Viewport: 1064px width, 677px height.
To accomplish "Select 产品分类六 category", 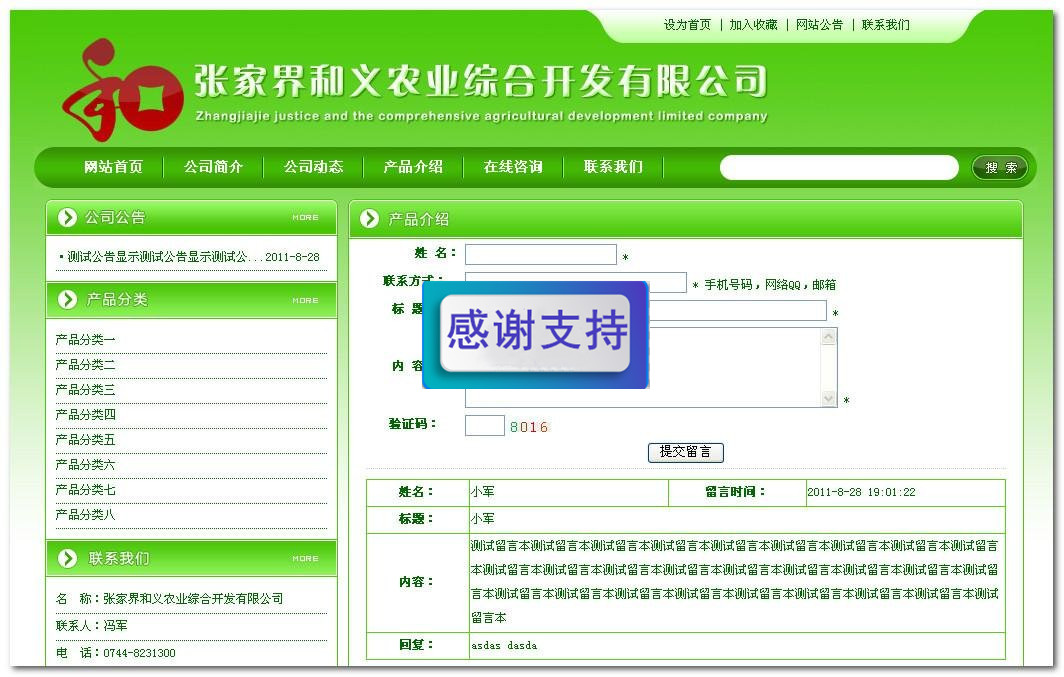I will click(x=86, y=465).
